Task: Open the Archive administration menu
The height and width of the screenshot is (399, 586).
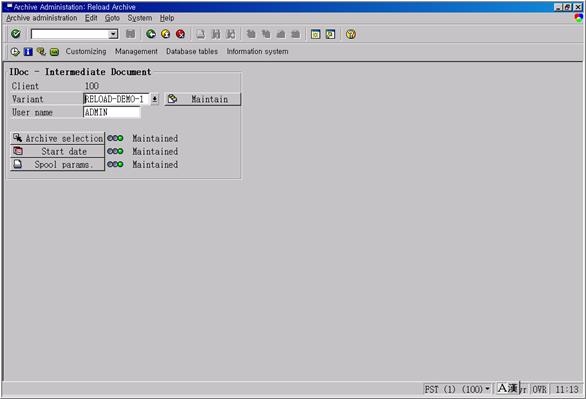Action: (42, 18)
